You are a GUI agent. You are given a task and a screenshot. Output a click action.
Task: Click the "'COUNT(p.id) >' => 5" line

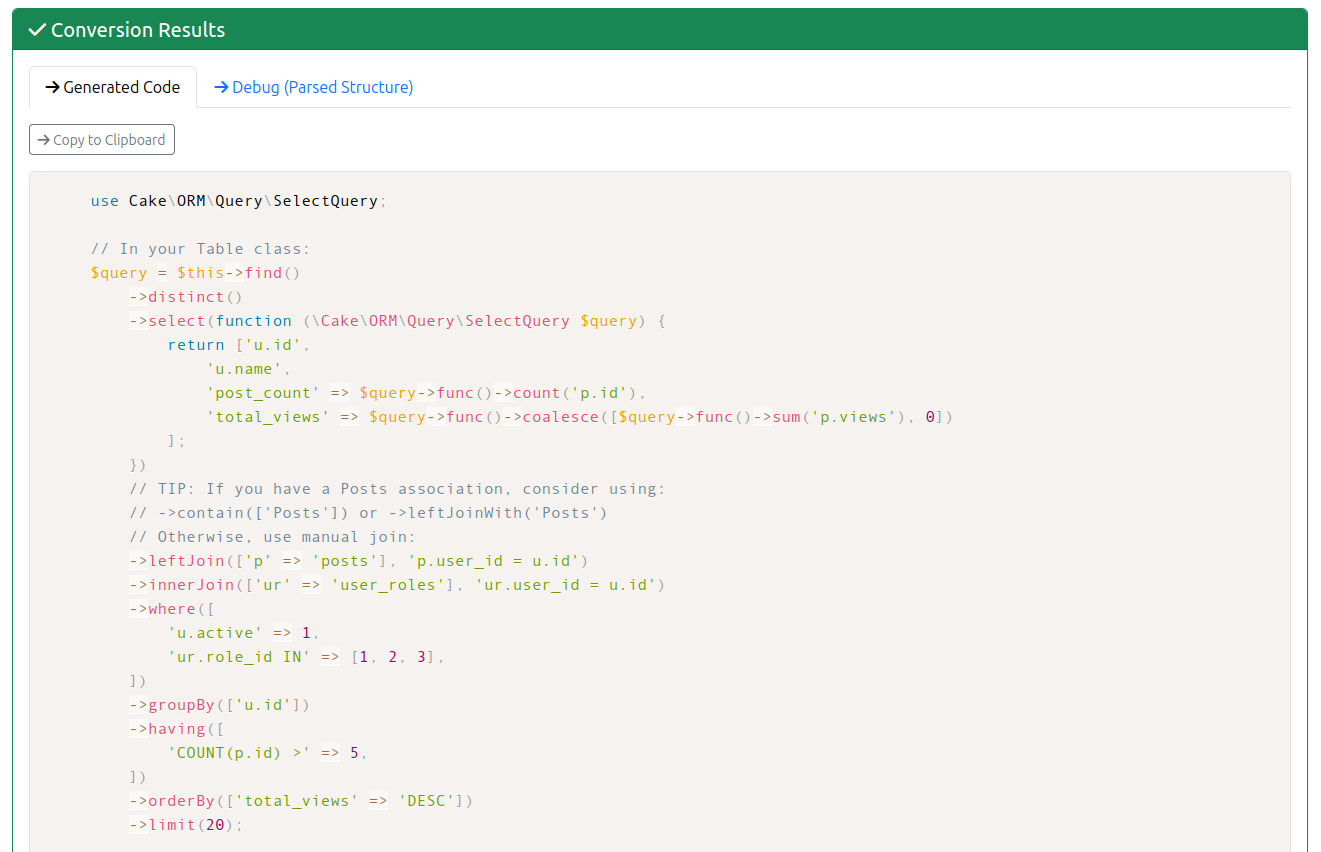point(268,753)
